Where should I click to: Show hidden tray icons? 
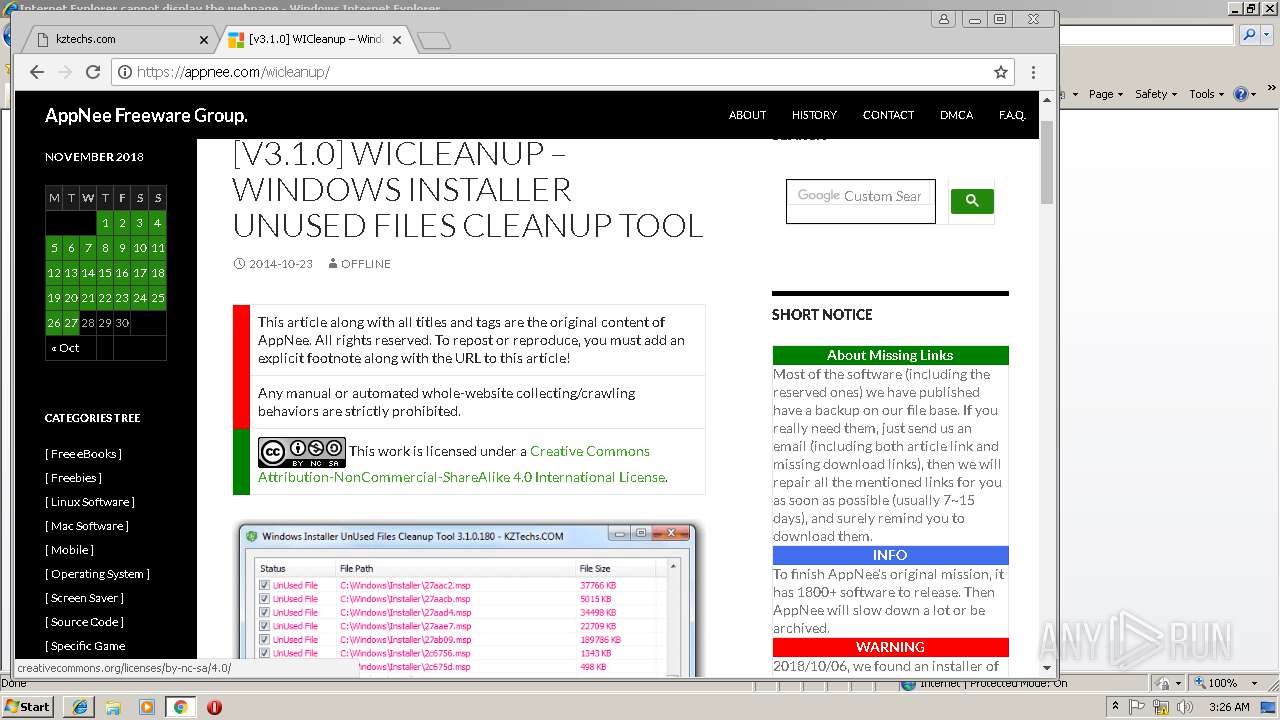[x=1115, y=707]
